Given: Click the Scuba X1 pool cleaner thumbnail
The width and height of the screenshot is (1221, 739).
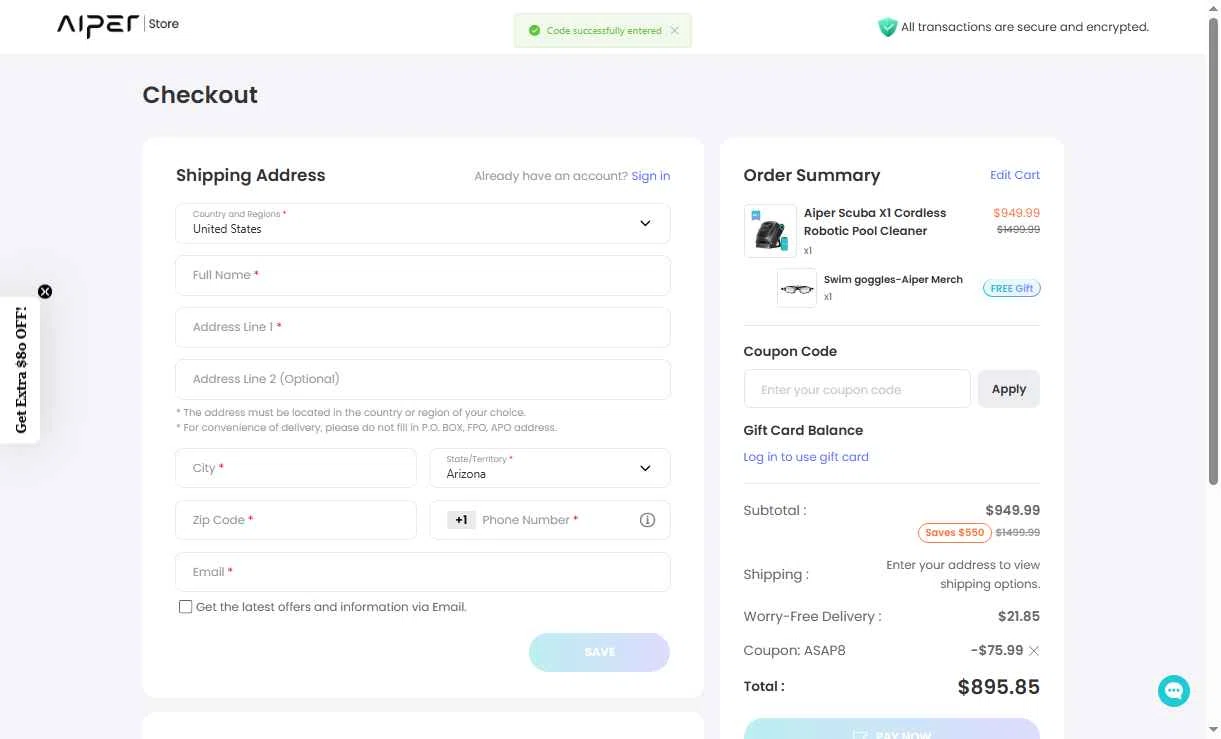Looking at the screenshot, I should click(x=770, y=231).
